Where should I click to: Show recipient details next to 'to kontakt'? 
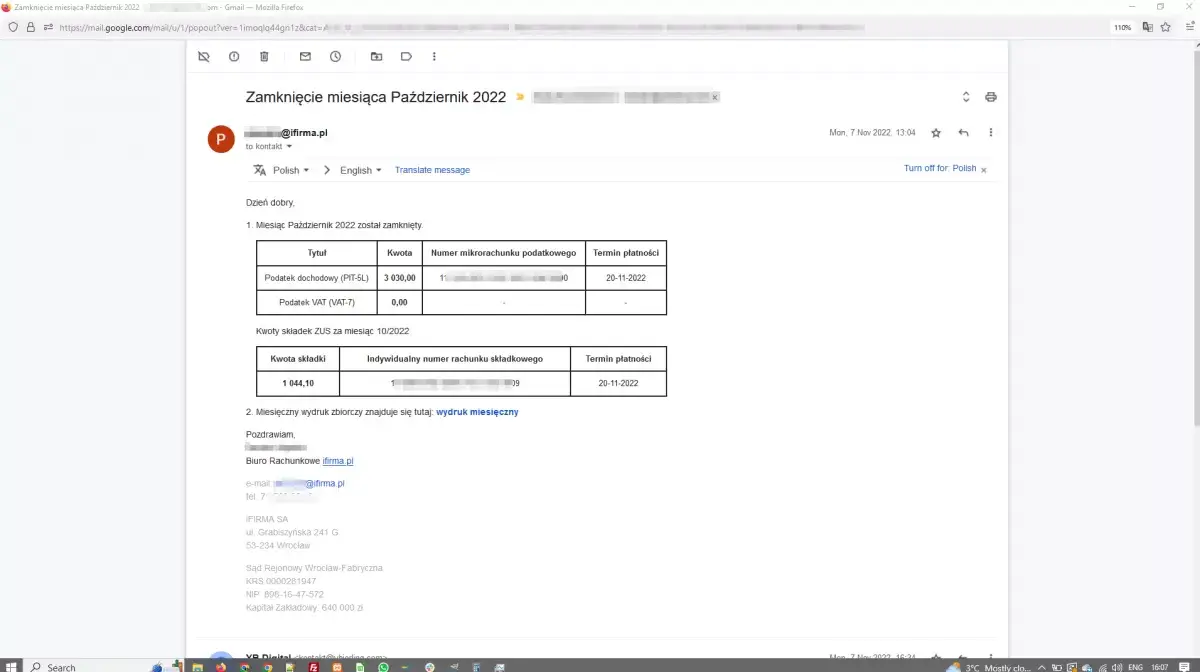[x=289, y=147]
